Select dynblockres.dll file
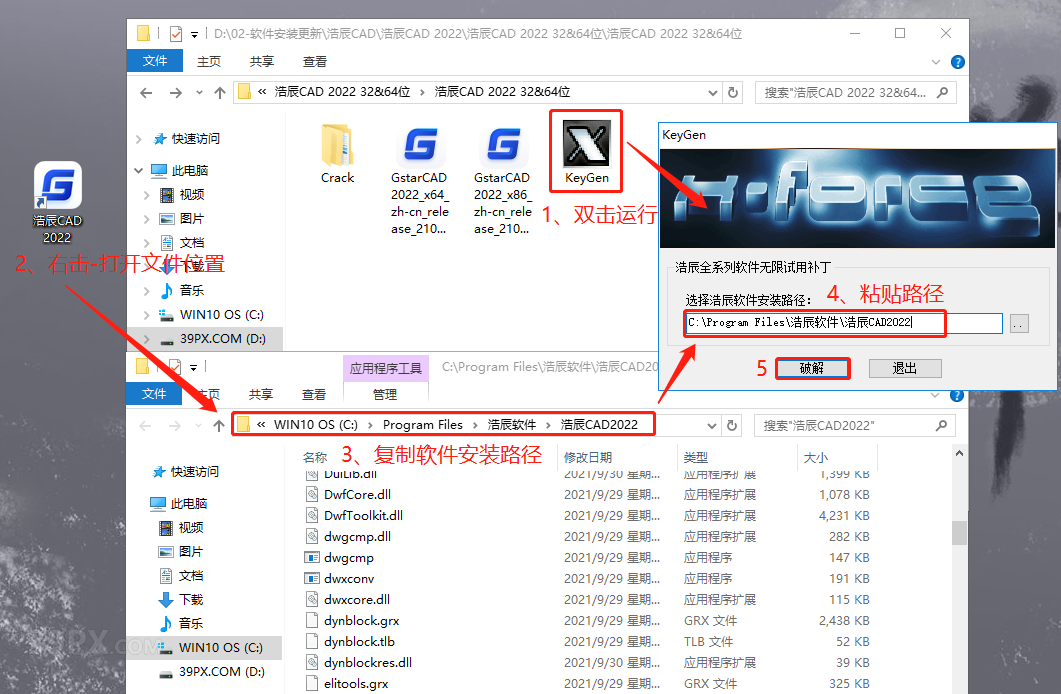The image size is (1061, 694). pos(368,662)
